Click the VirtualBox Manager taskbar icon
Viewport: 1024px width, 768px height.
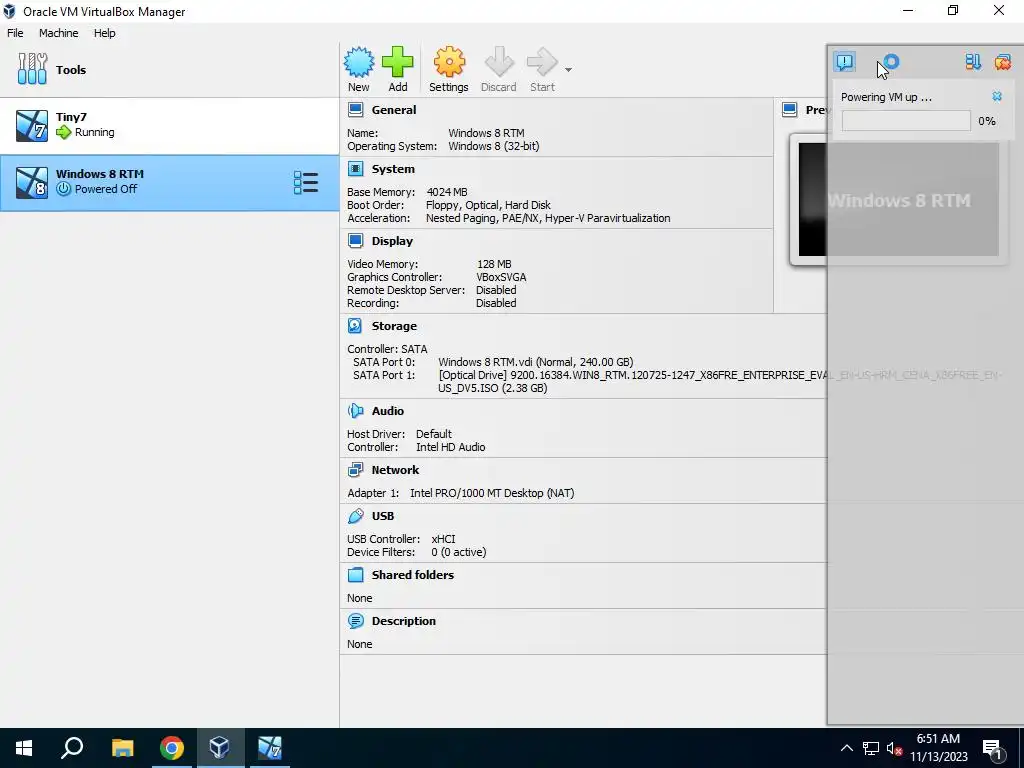point(219,748)
